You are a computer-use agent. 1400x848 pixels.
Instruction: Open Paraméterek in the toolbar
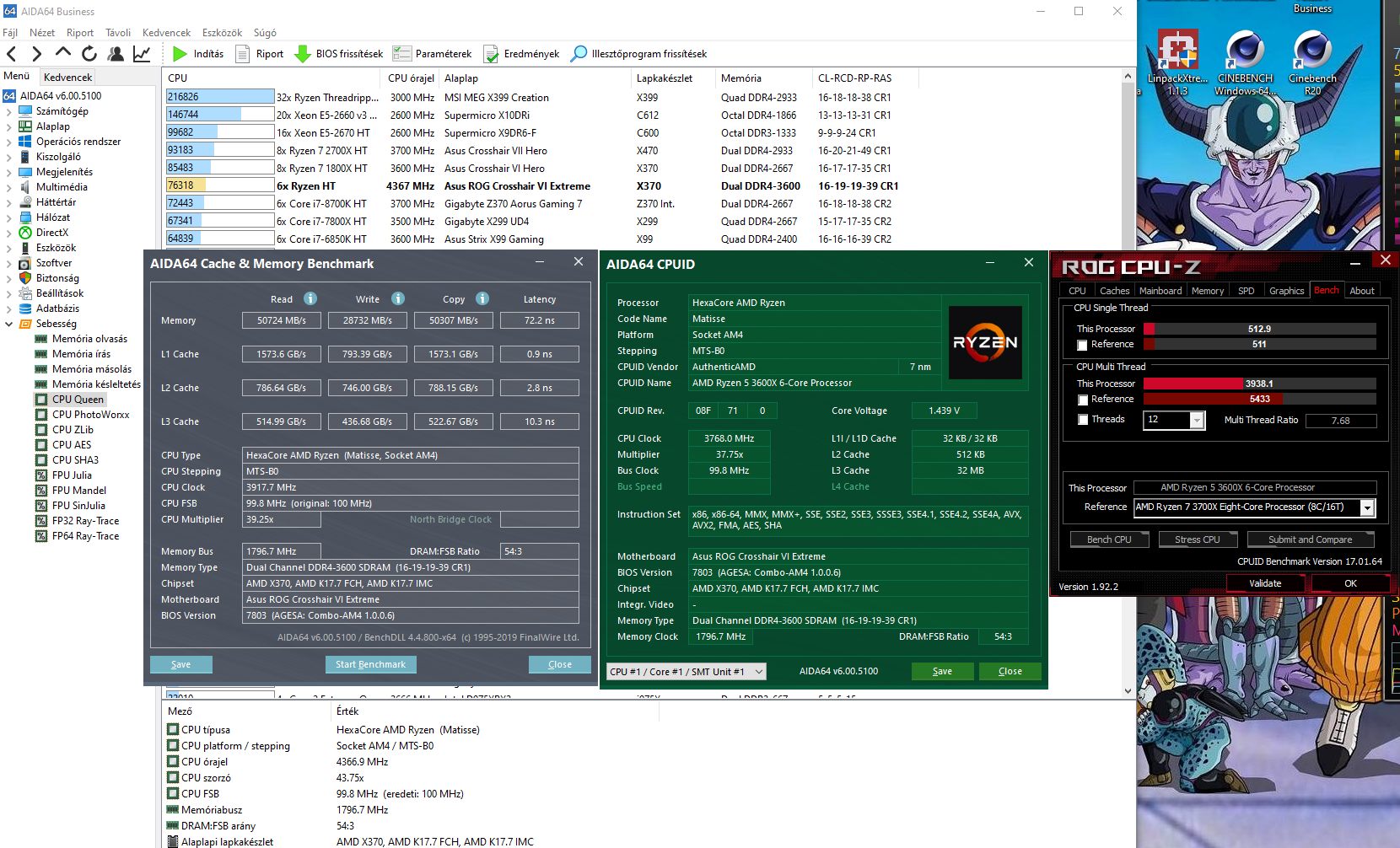click(x=433, y=54)
